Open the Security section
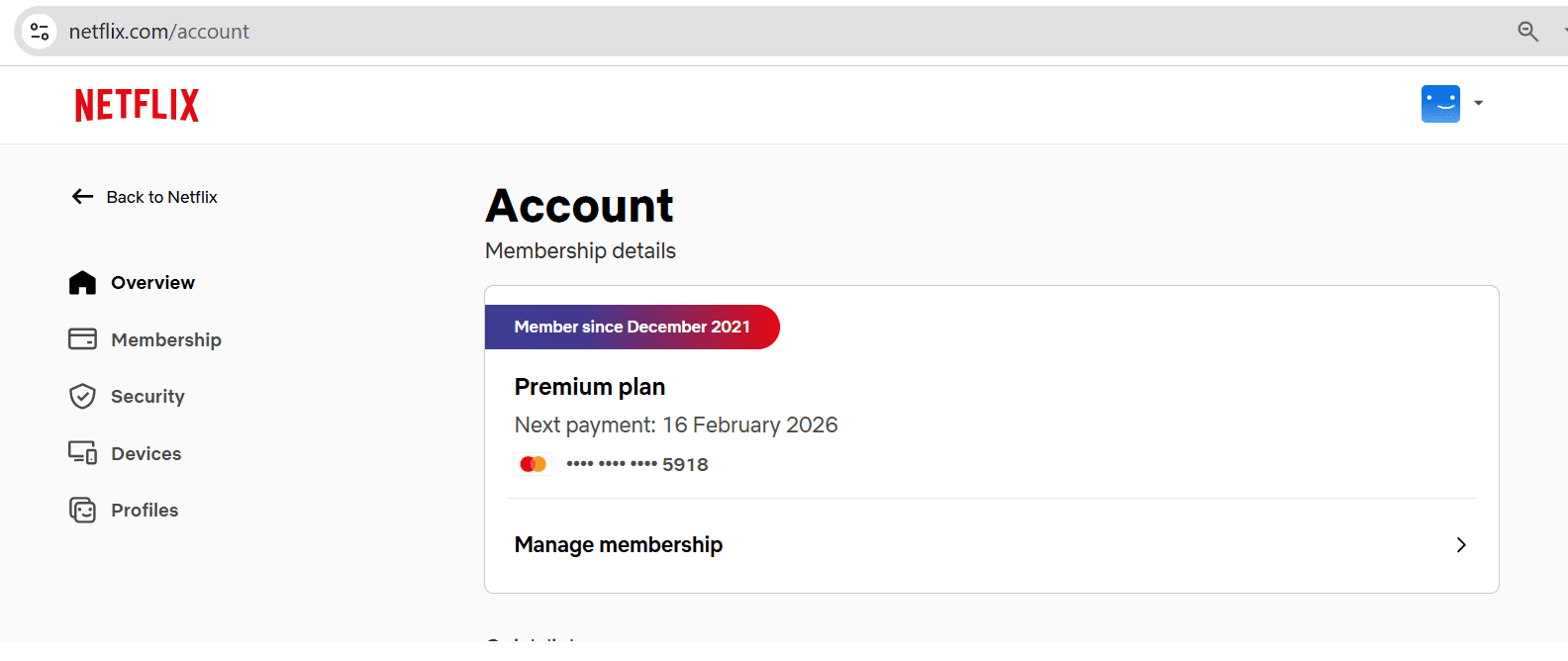The width and height of the screenshot is (1568, 661). click(x=147, y=396)
